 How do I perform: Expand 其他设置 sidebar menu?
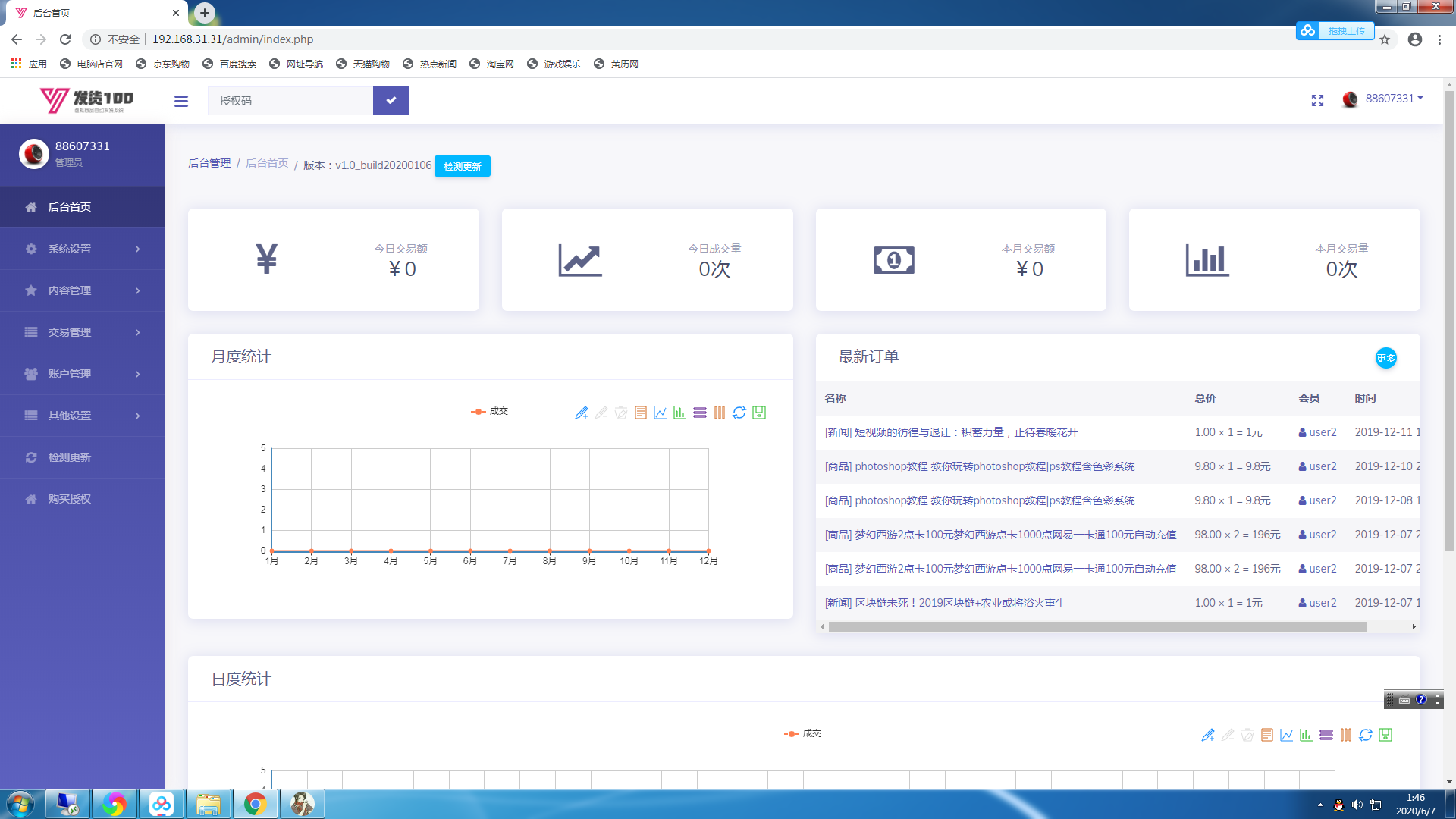pos(83,416)
